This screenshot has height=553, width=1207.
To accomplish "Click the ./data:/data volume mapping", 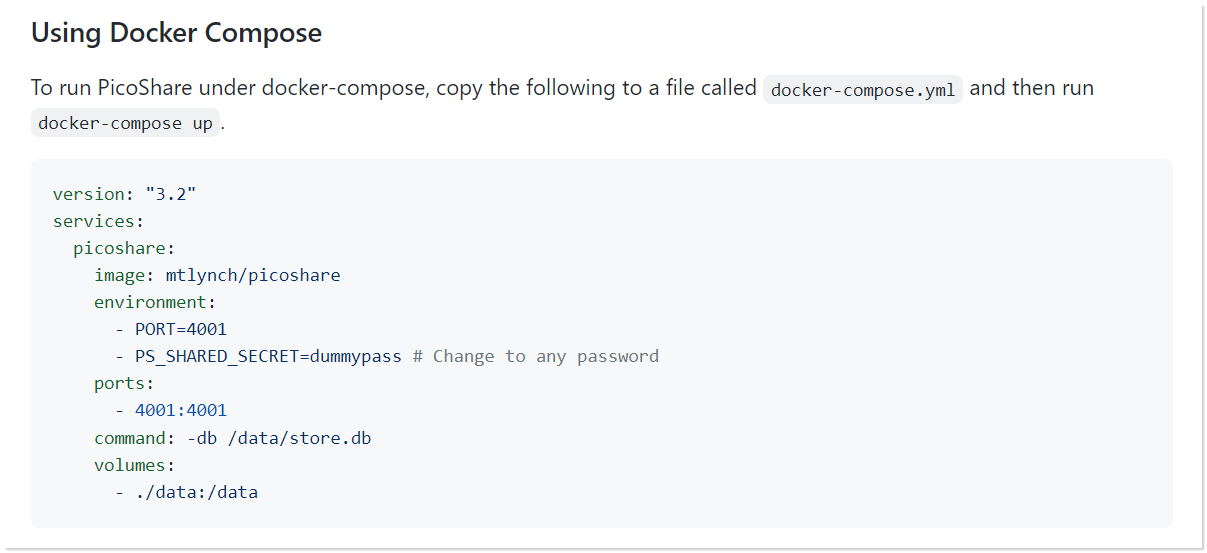I will [196, 492].
